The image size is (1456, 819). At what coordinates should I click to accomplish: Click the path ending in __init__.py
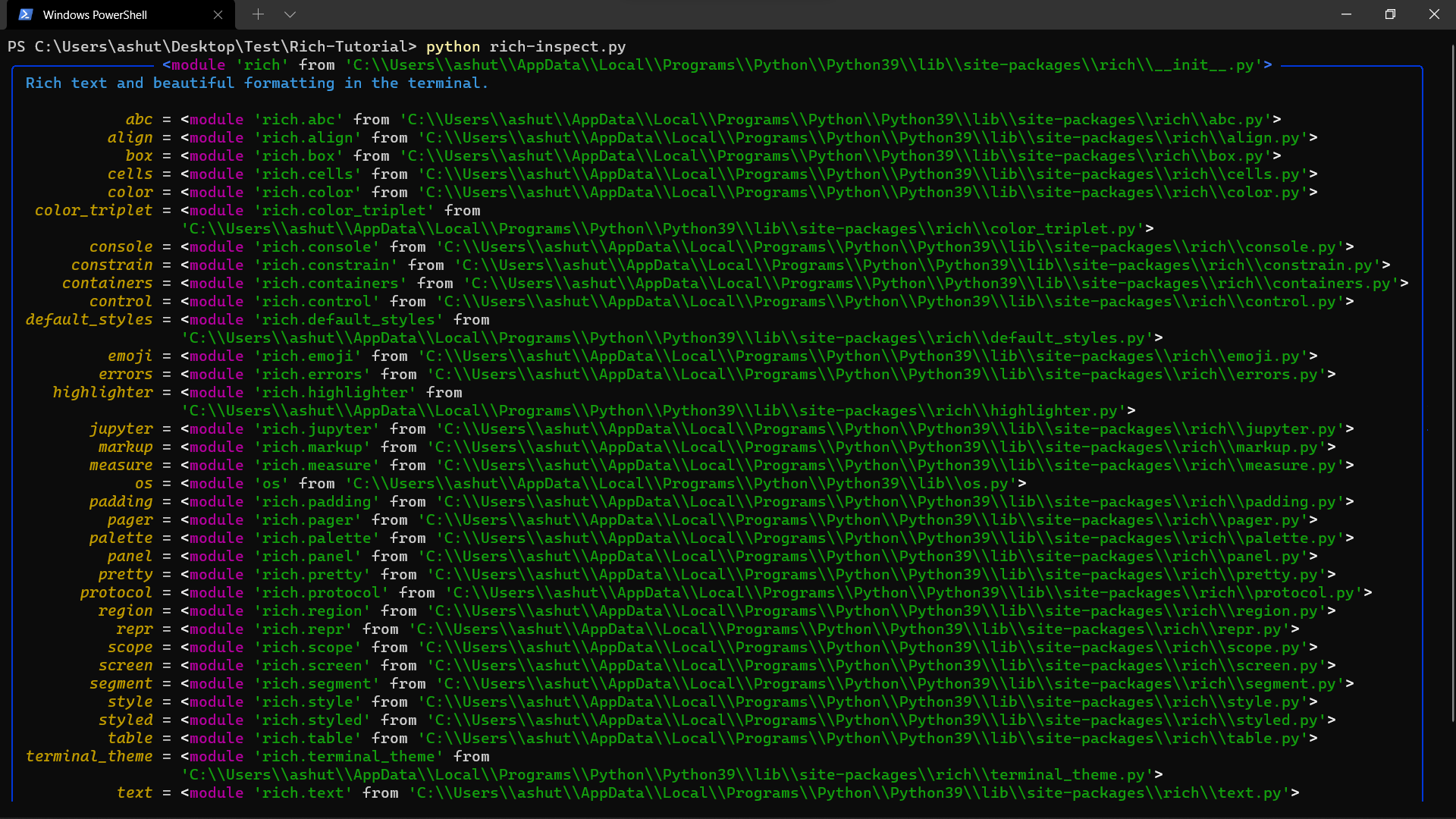[x=804, y=65]
